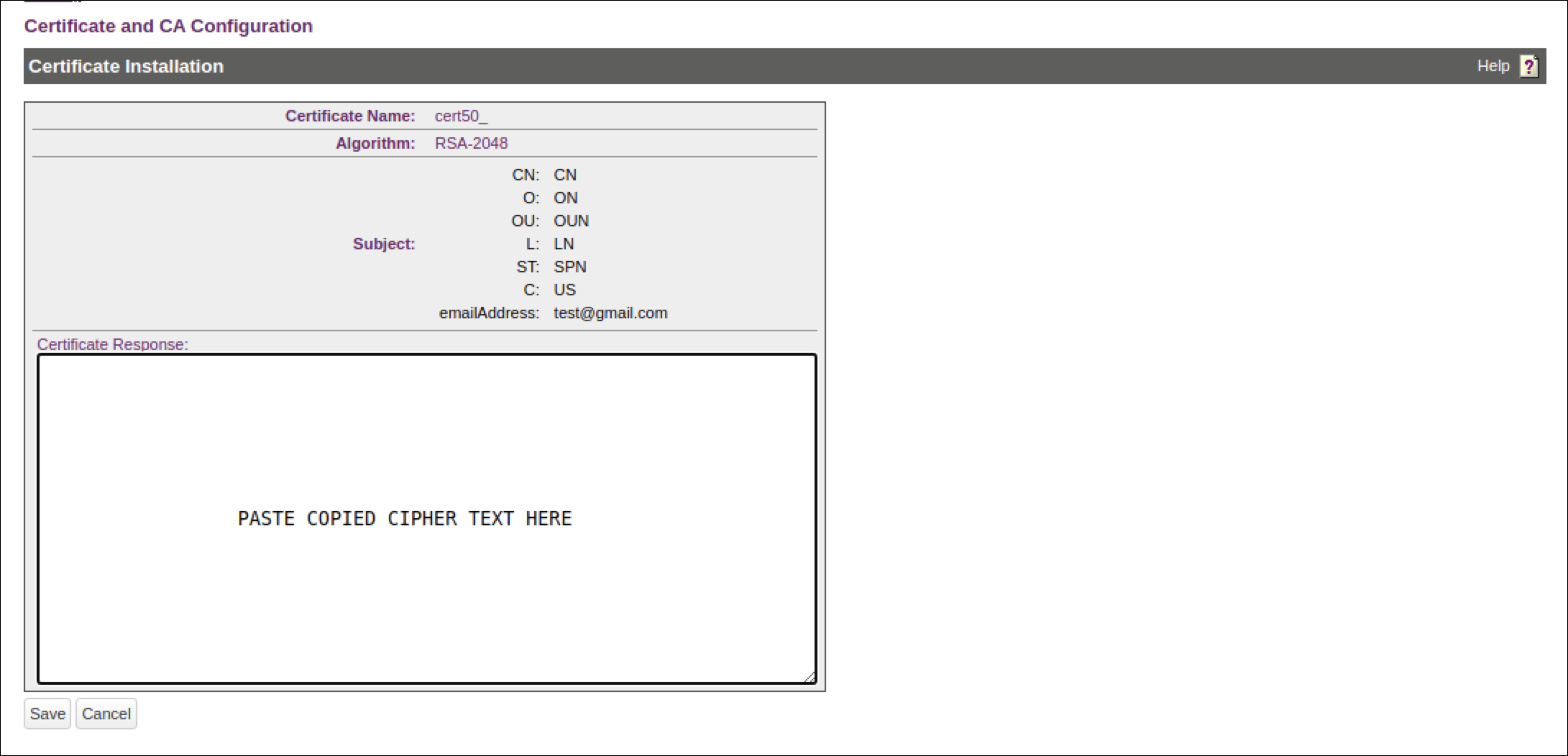Open the Help link text
The height and width of the screenshot is (756, 1568).
[x=1493, y=66]
